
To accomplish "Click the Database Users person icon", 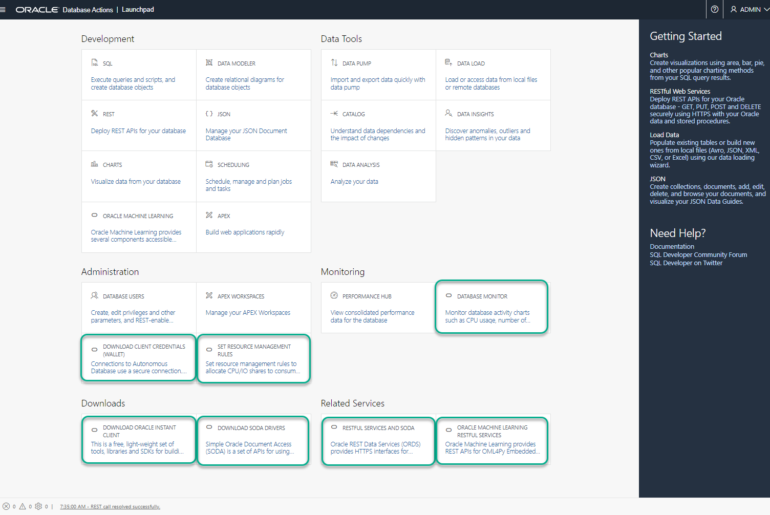I will [94, 296].
